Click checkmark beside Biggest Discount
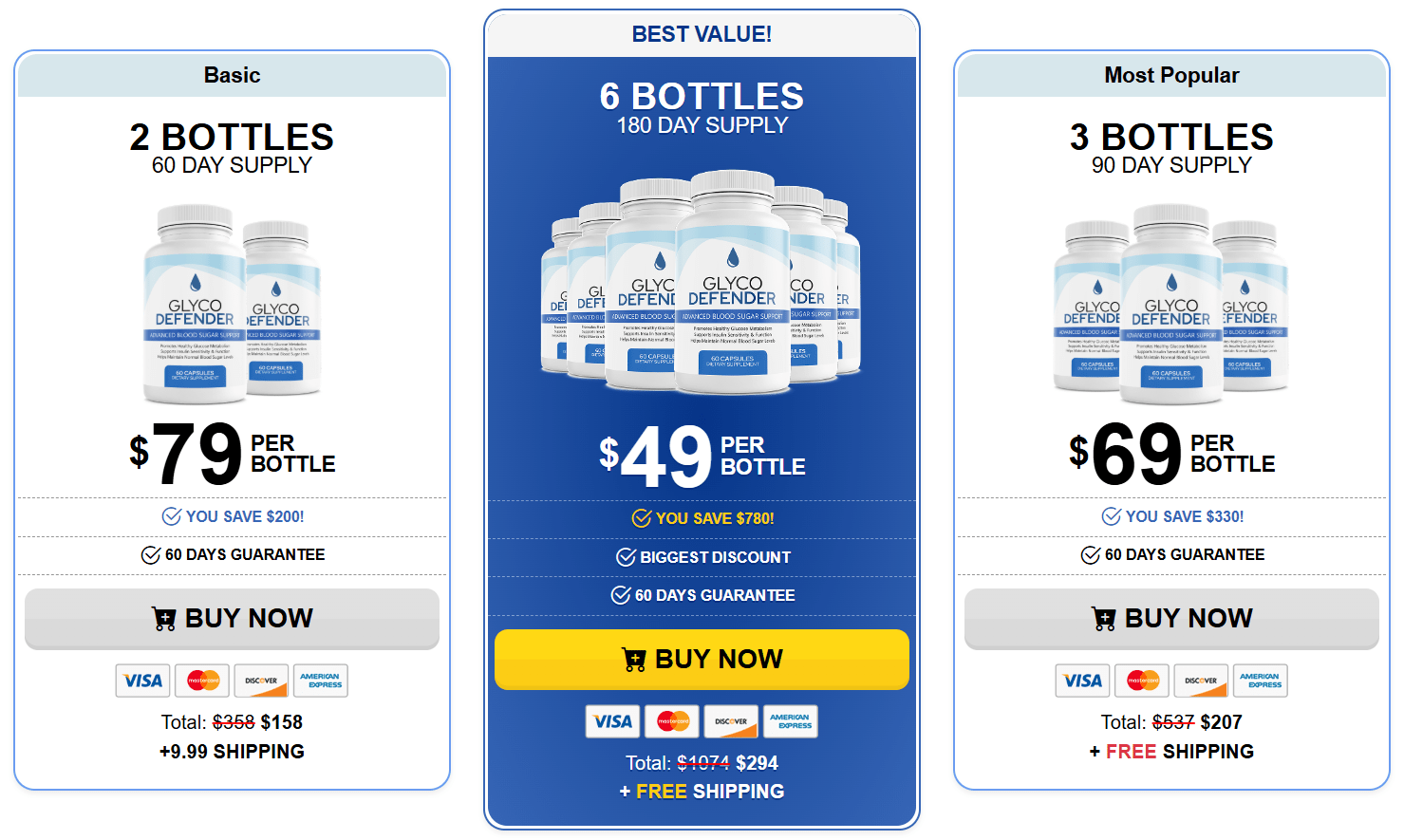Image resolution: width=1404 pixels, height=840 pixels. point(626,557)
